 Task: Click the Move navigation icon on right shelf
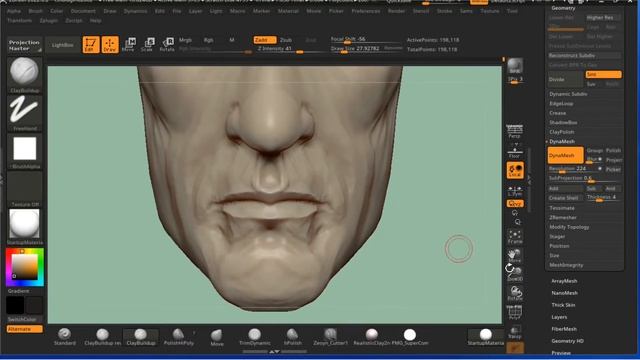pos(515,256)
